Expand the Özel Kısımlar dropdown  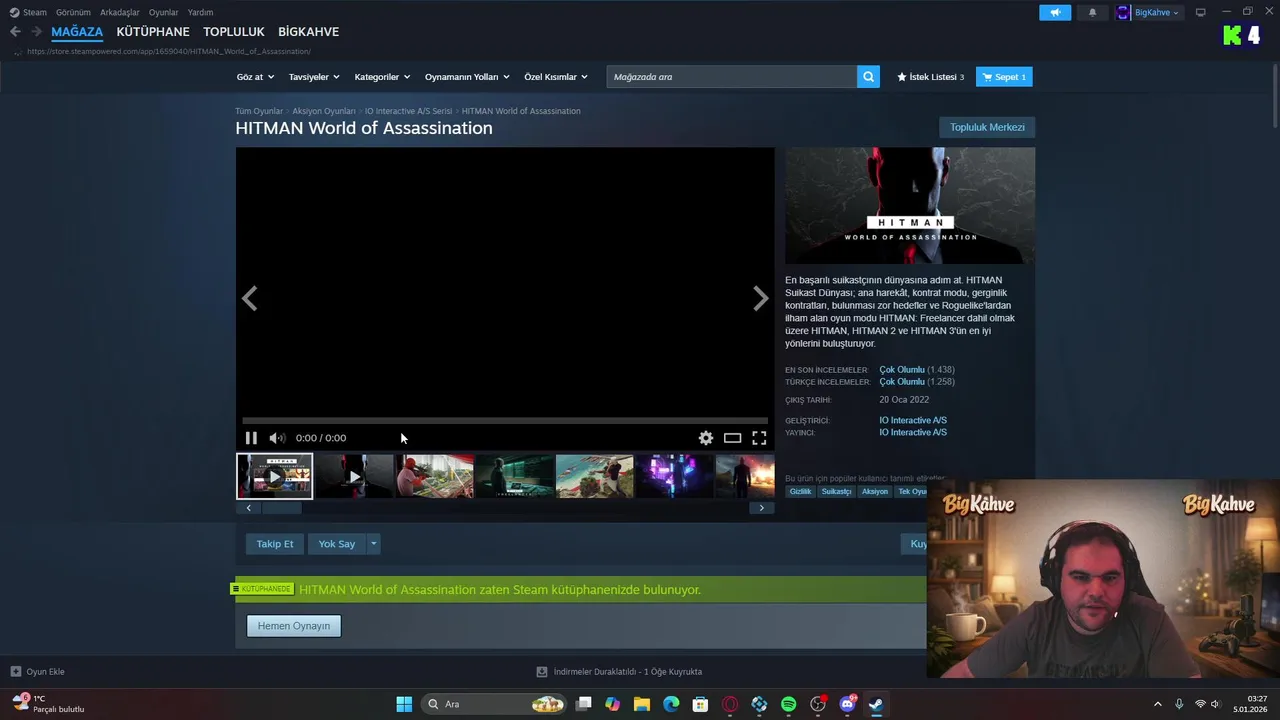[556, 77]
